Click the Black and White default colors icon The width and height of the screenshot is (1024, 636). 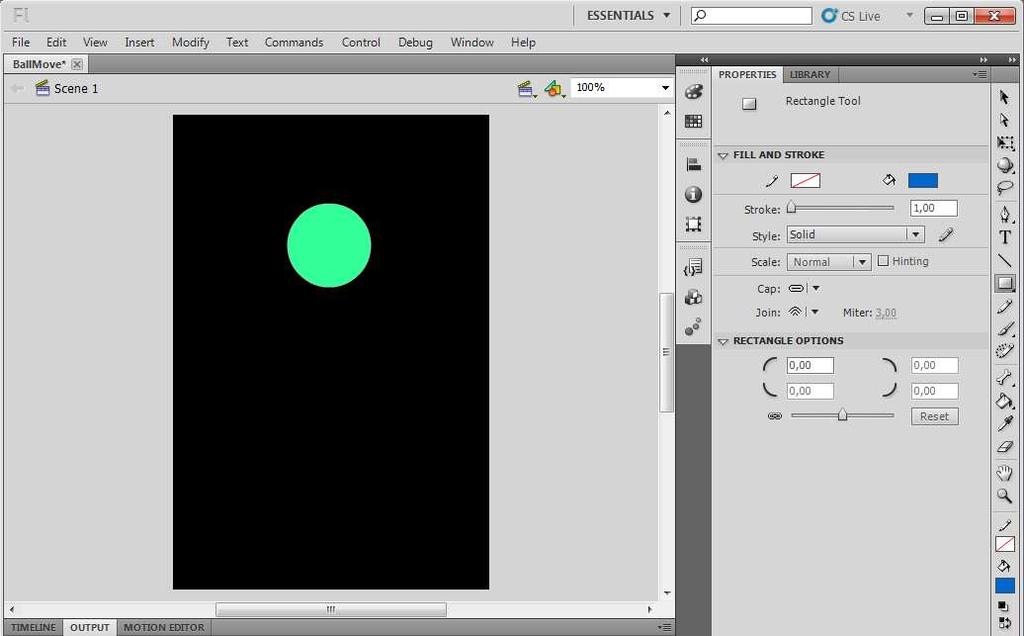pos(1003,607)
